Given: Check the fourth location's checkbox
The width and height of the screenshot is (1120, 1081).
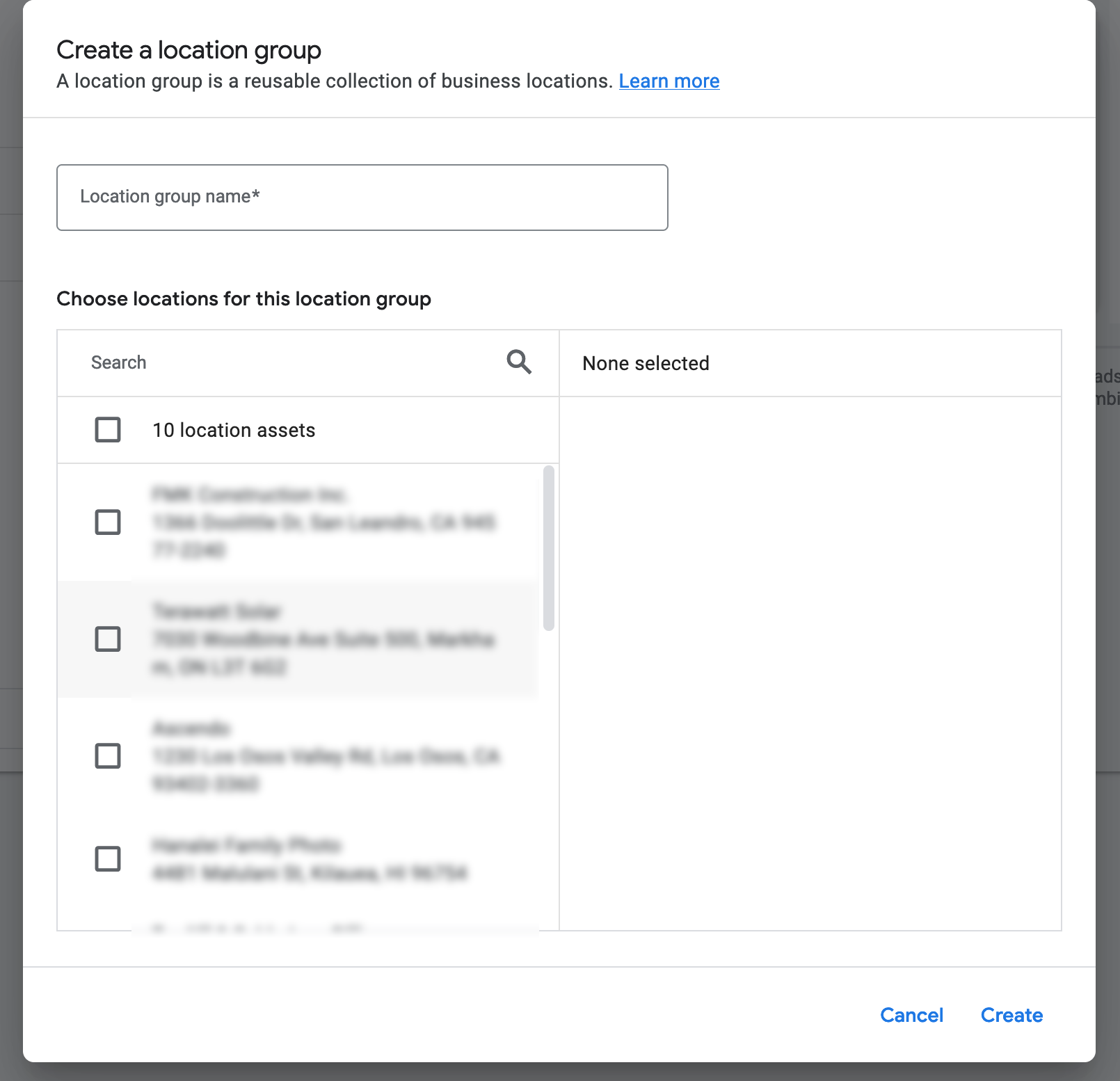Looking at the screenshot, I should click(x=108, y=859).
